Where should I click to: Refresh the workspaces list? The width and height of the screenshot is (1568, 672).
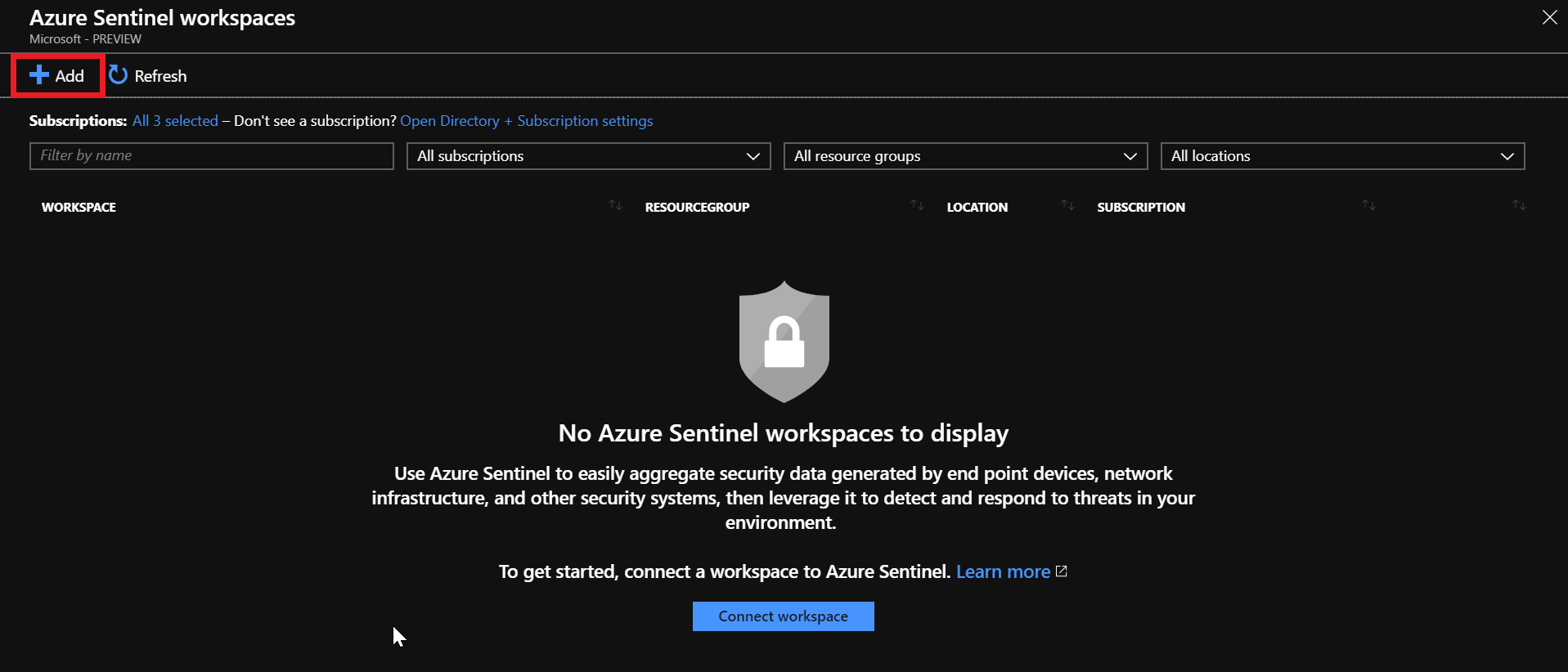pos(148,76)
